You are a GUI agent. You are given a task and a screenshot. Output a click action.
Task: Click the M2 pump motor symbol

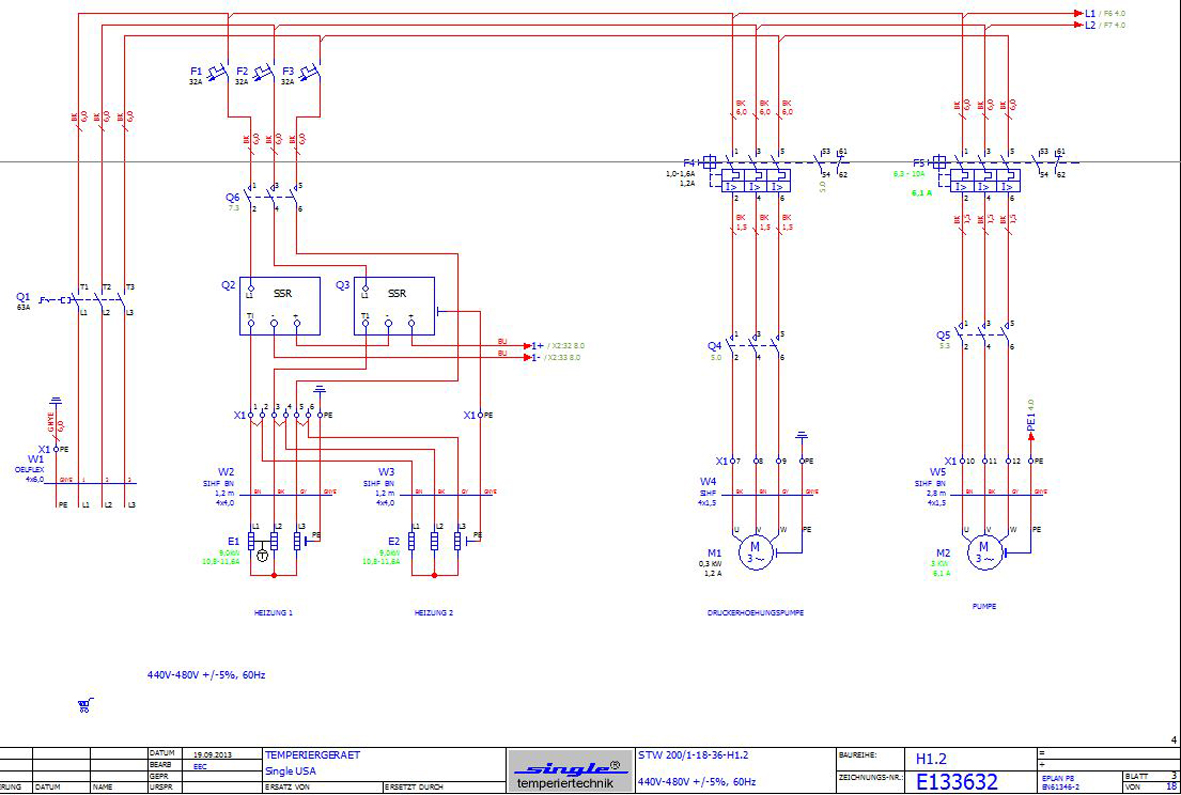(983, 550)
